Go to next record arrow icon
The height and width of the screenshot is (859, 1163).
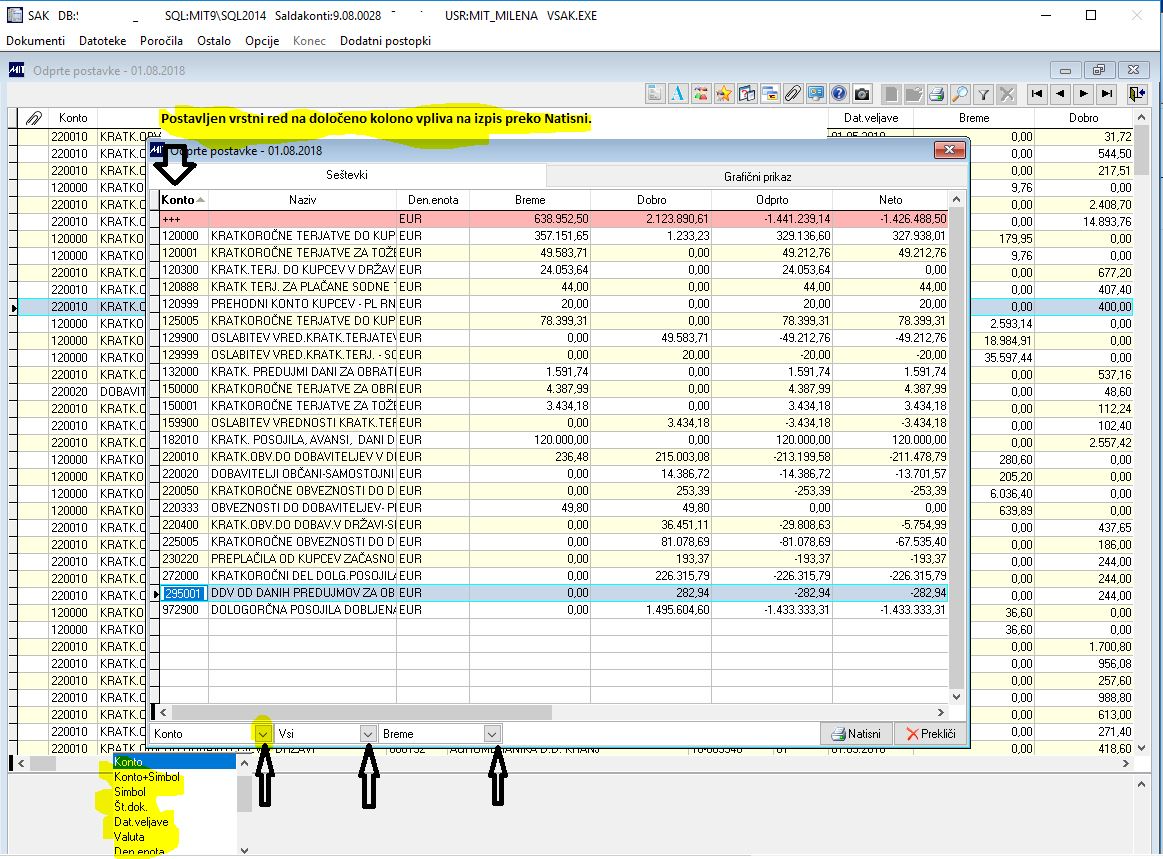click(x=1084, y=93)
